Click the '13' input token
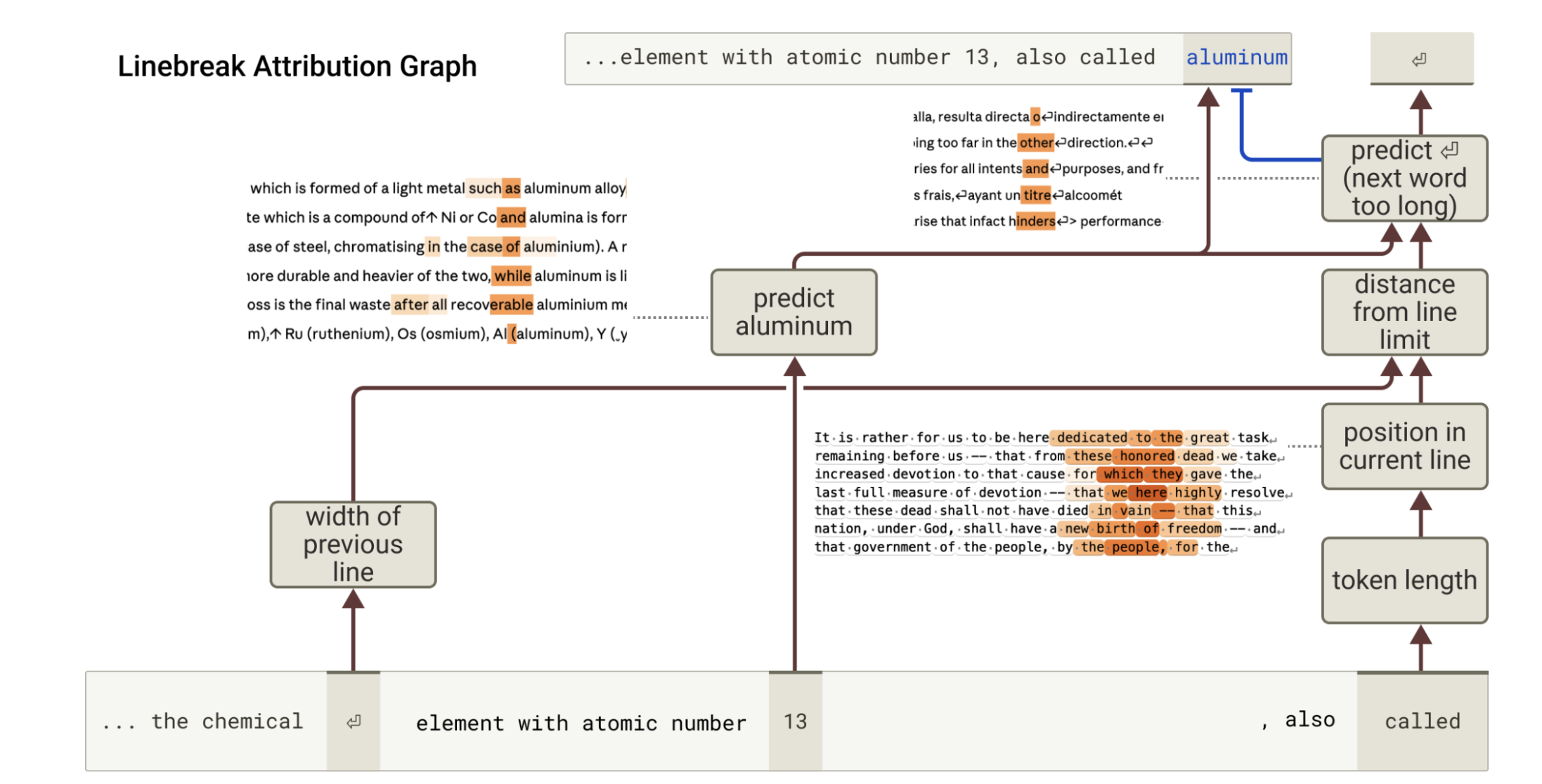 (x=795, y=721)
